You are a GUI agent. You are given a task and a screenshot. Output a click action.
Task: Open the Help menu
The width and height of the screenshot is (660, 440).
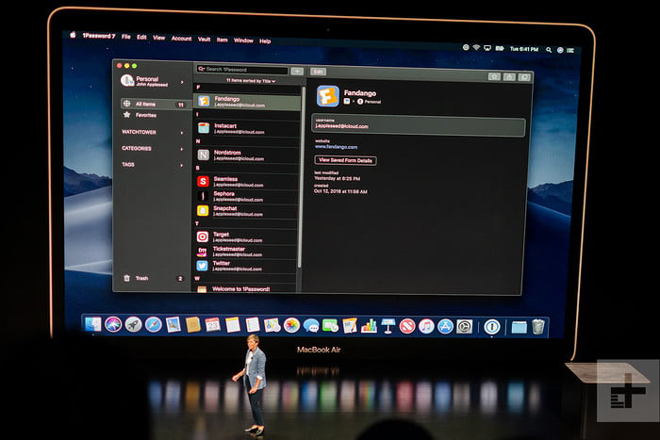[x=265, y=41]
